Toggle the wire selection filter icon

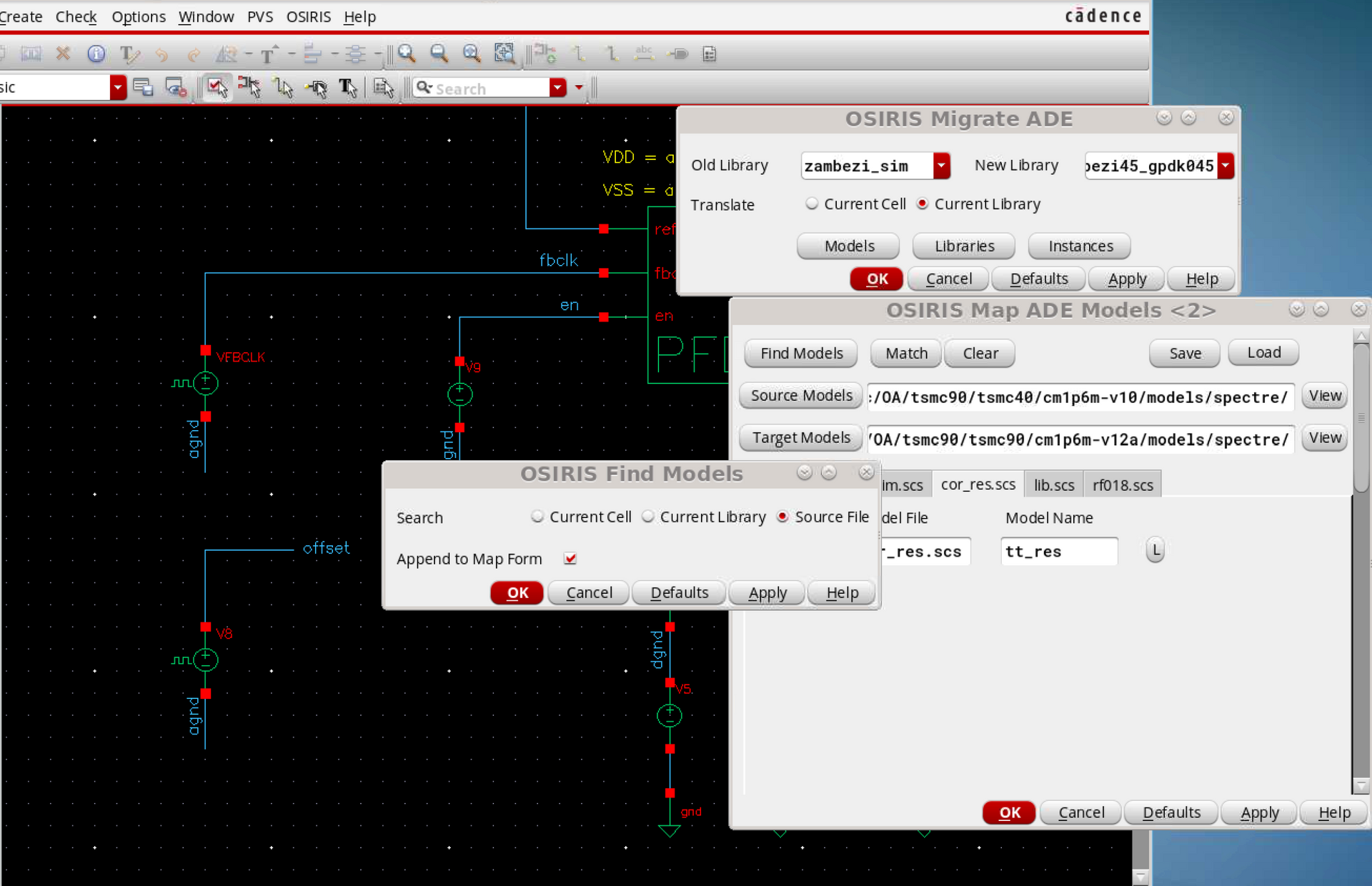[284, 87]
